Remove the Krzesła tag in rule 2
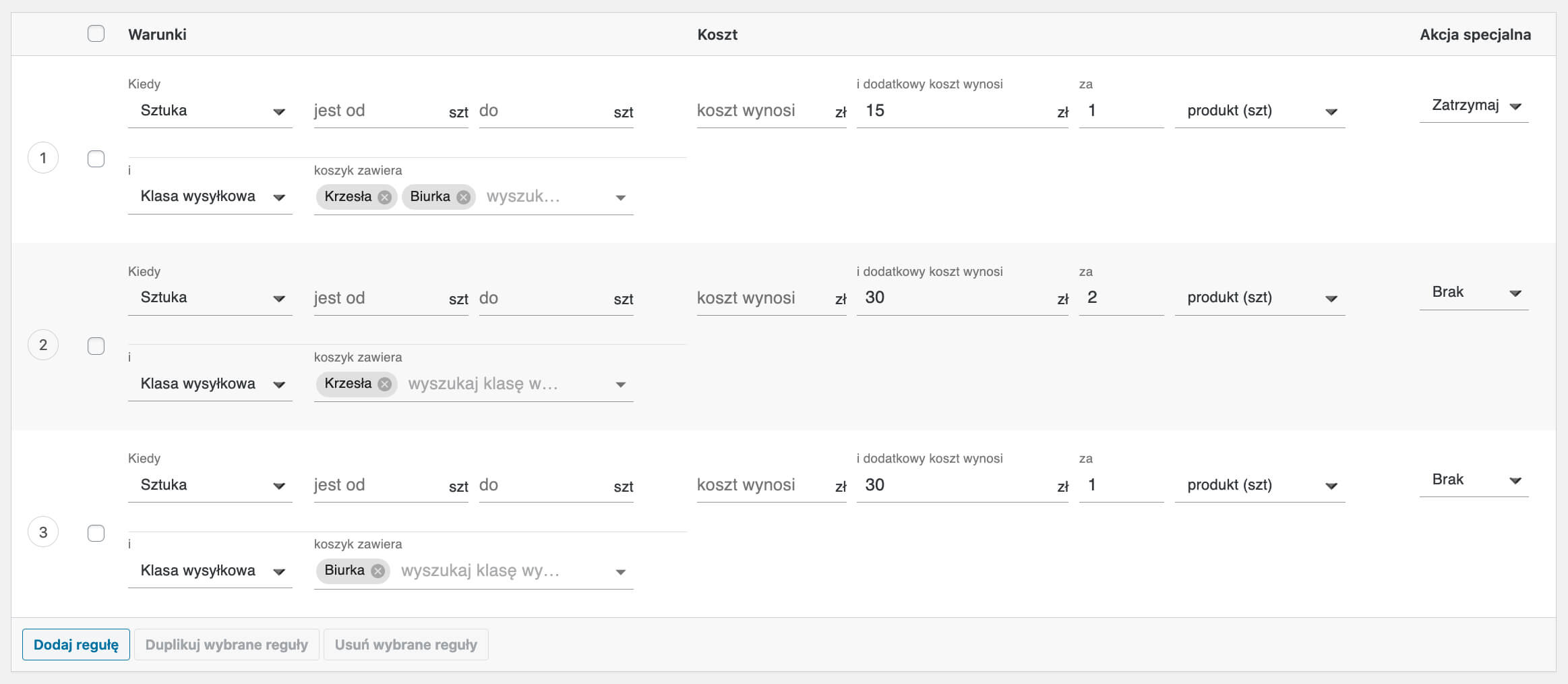Viewport: 1568px width, 684px height. (x=384, y=384)
